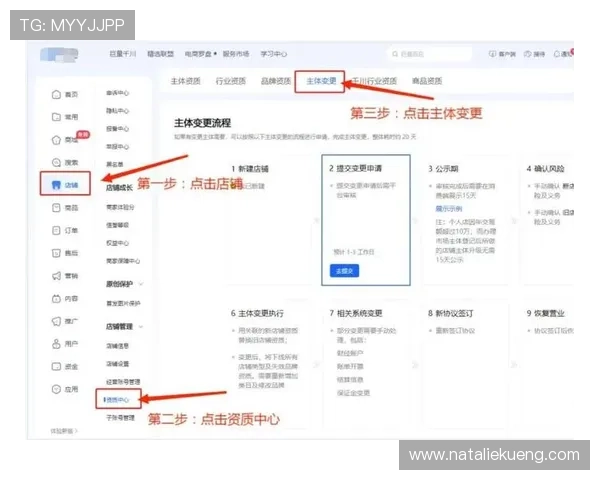Viewport: 600px width, 480px height.
Task: Open the 推广 promotion sidebar icon
Action: click(56, 321)
